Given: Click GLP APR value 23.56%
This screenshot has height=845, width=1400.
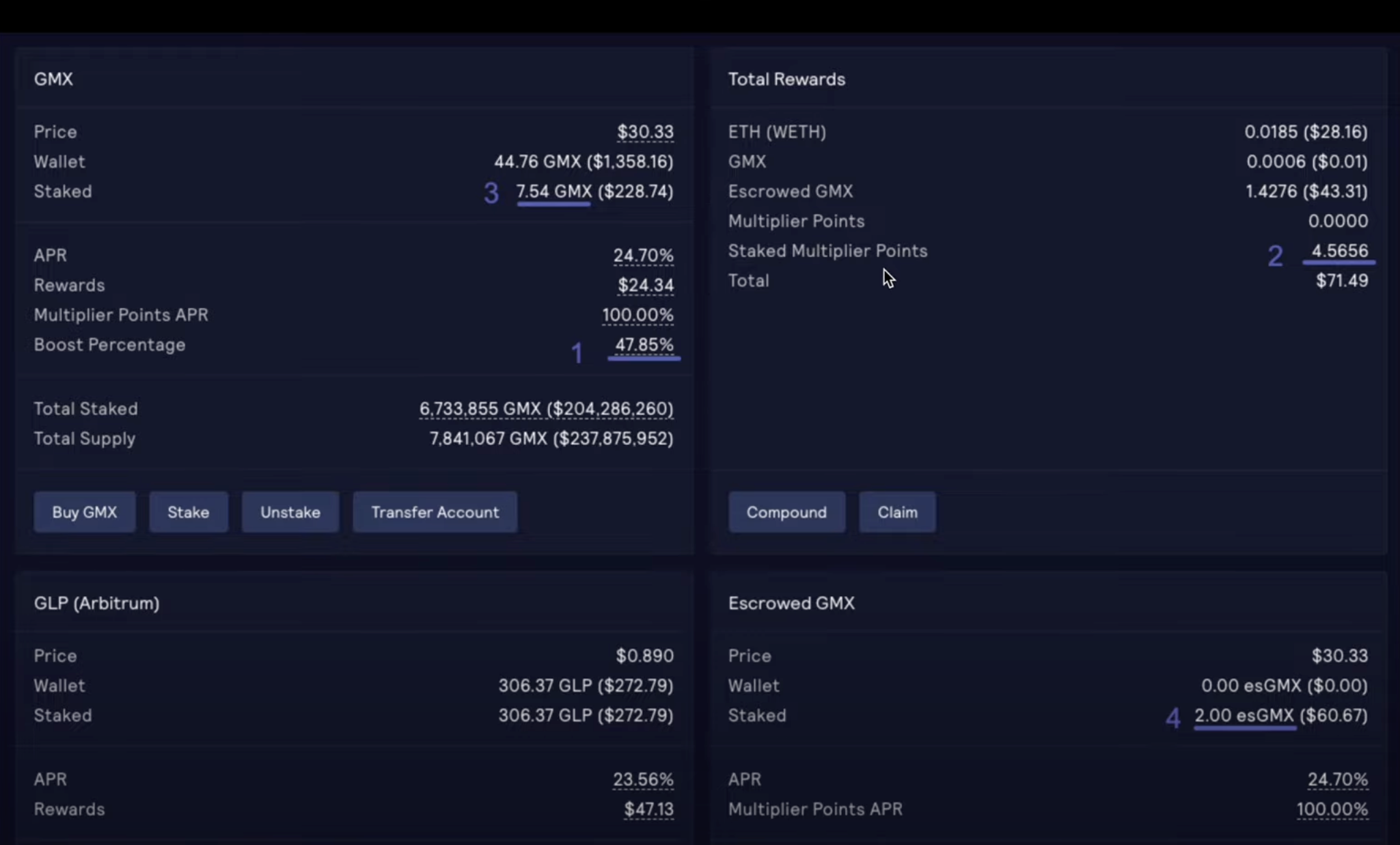Looking at the screenshot, I should click(643, 779).
